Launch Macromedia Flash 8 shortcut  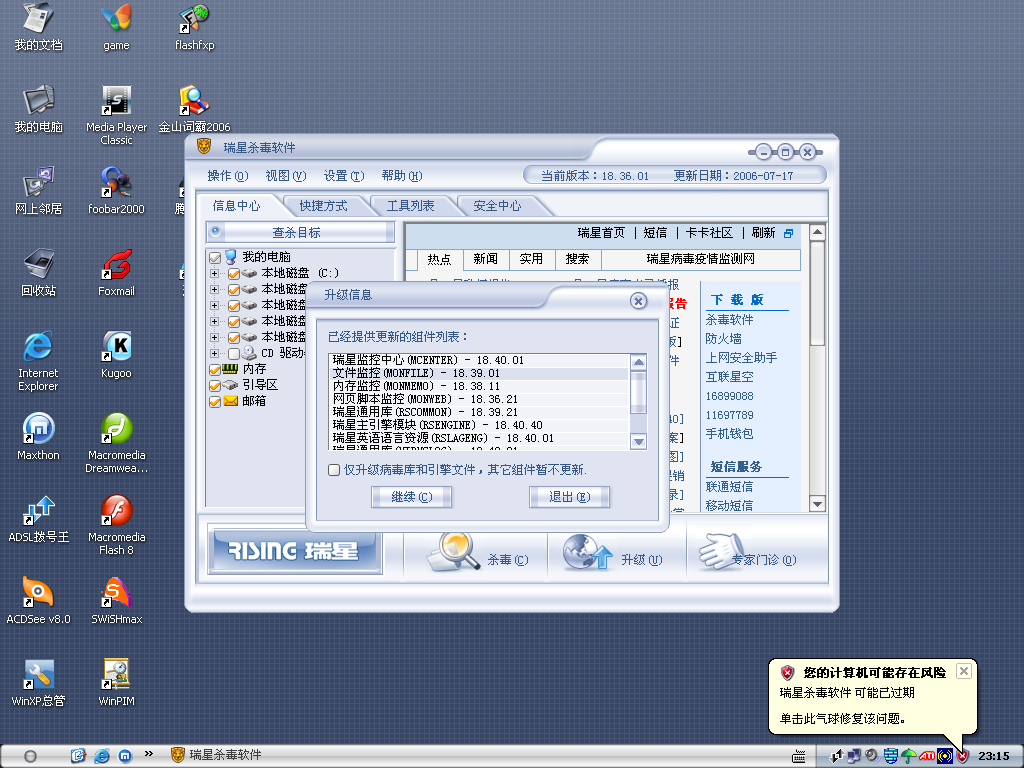point(116,526)
